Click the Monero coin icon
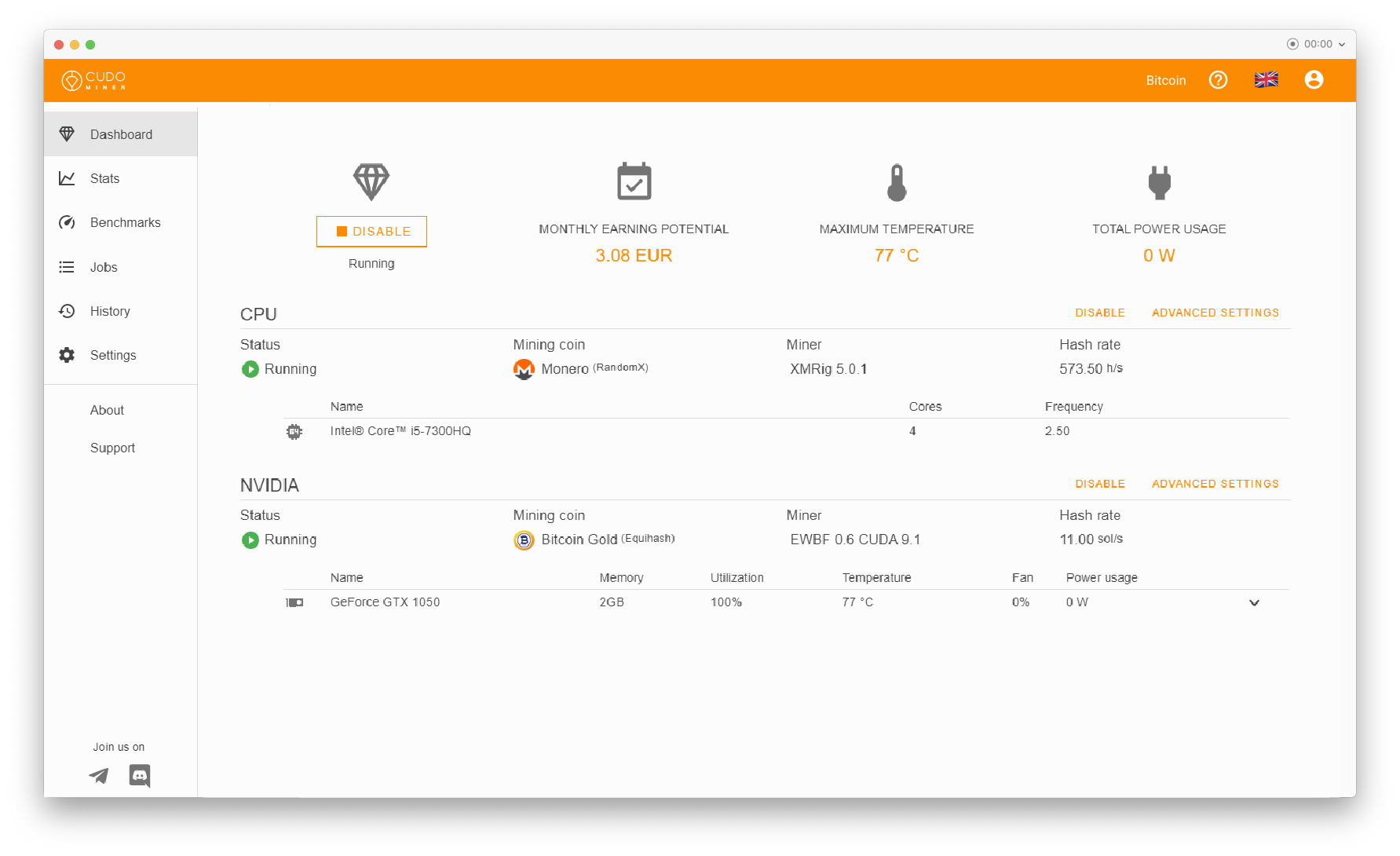 (x=524, y=369)
